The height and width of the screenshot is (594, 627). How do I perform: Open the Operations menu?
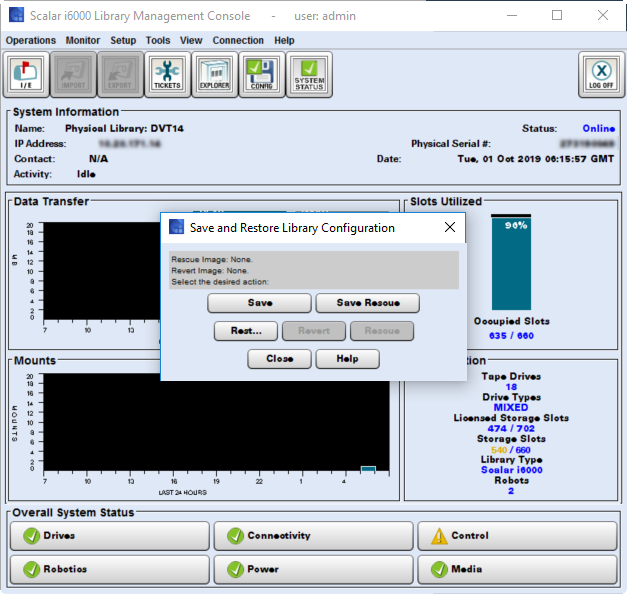pyautogui.click(x=31, y=40)
